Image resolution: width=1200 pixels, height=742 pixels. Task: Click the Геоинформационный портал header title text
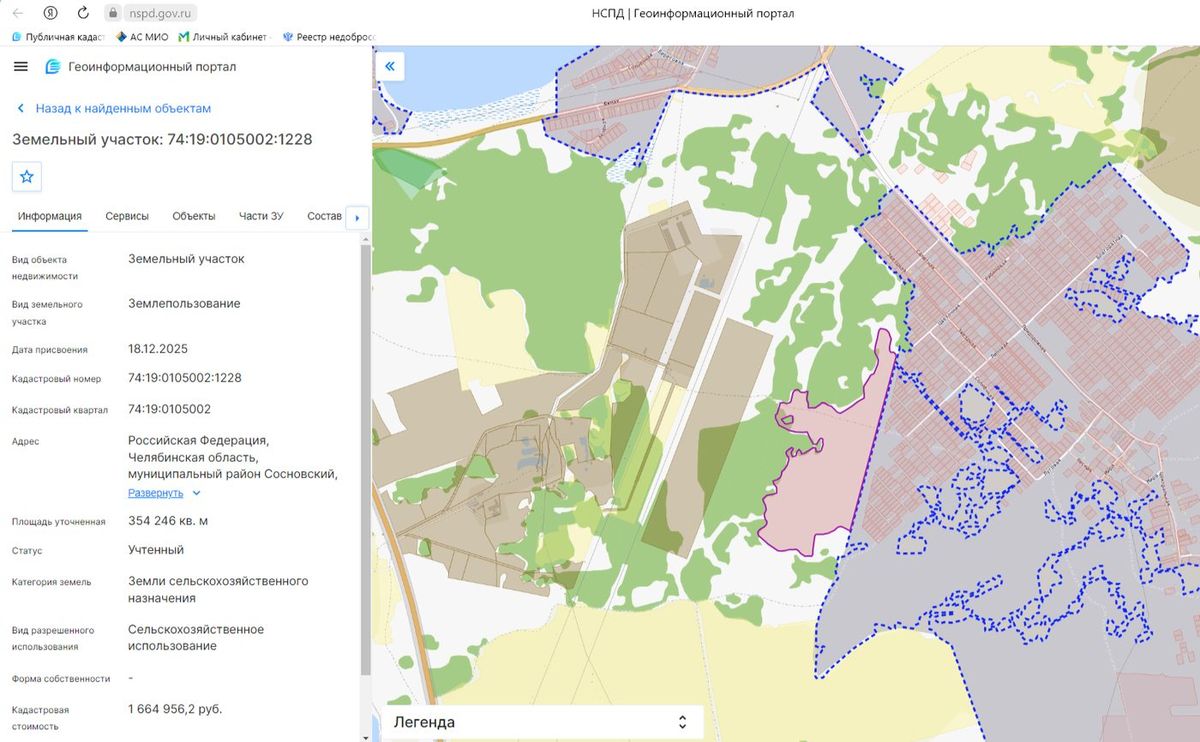click(152, 67)
